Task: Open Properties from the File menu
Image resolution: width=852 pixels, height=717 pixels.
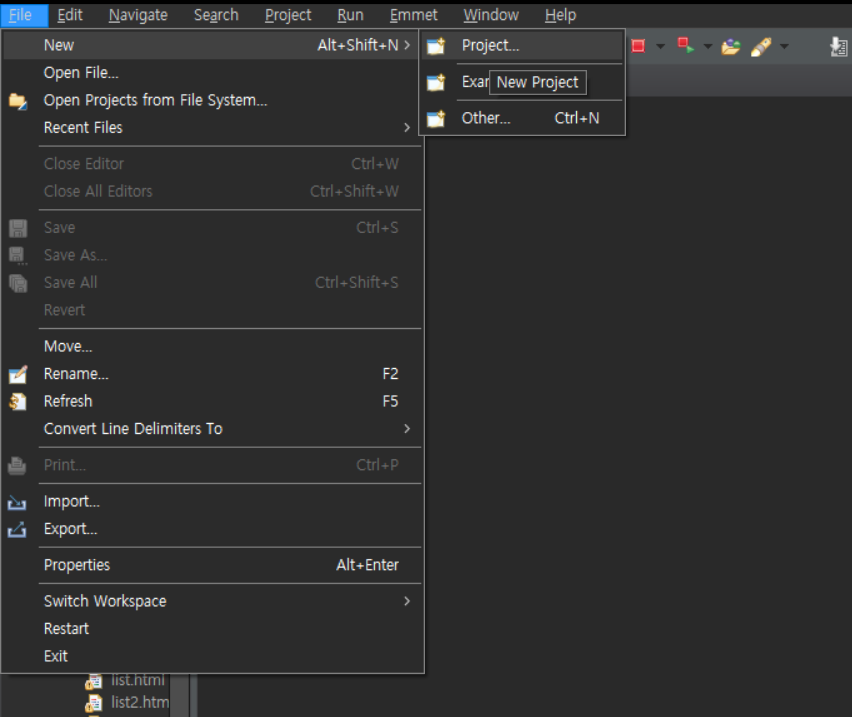Action: click(x=212, y=565)
